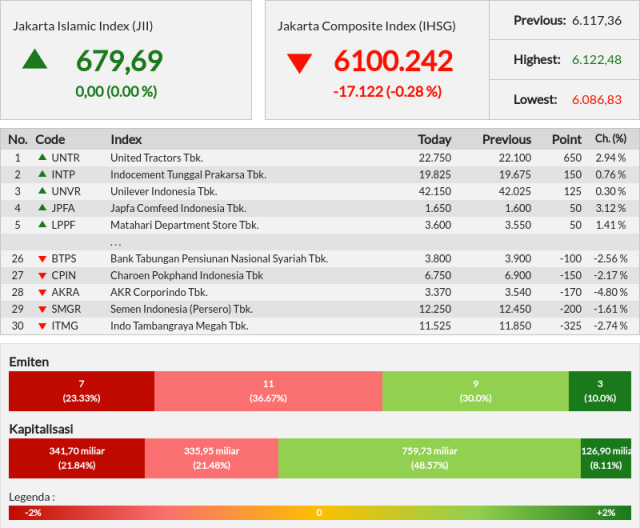Click 'Indocement Tunggal Prakarsa Tbk.' row name
Screen dimensions: 640x528
pyautogui.click(x=188, y=174)
